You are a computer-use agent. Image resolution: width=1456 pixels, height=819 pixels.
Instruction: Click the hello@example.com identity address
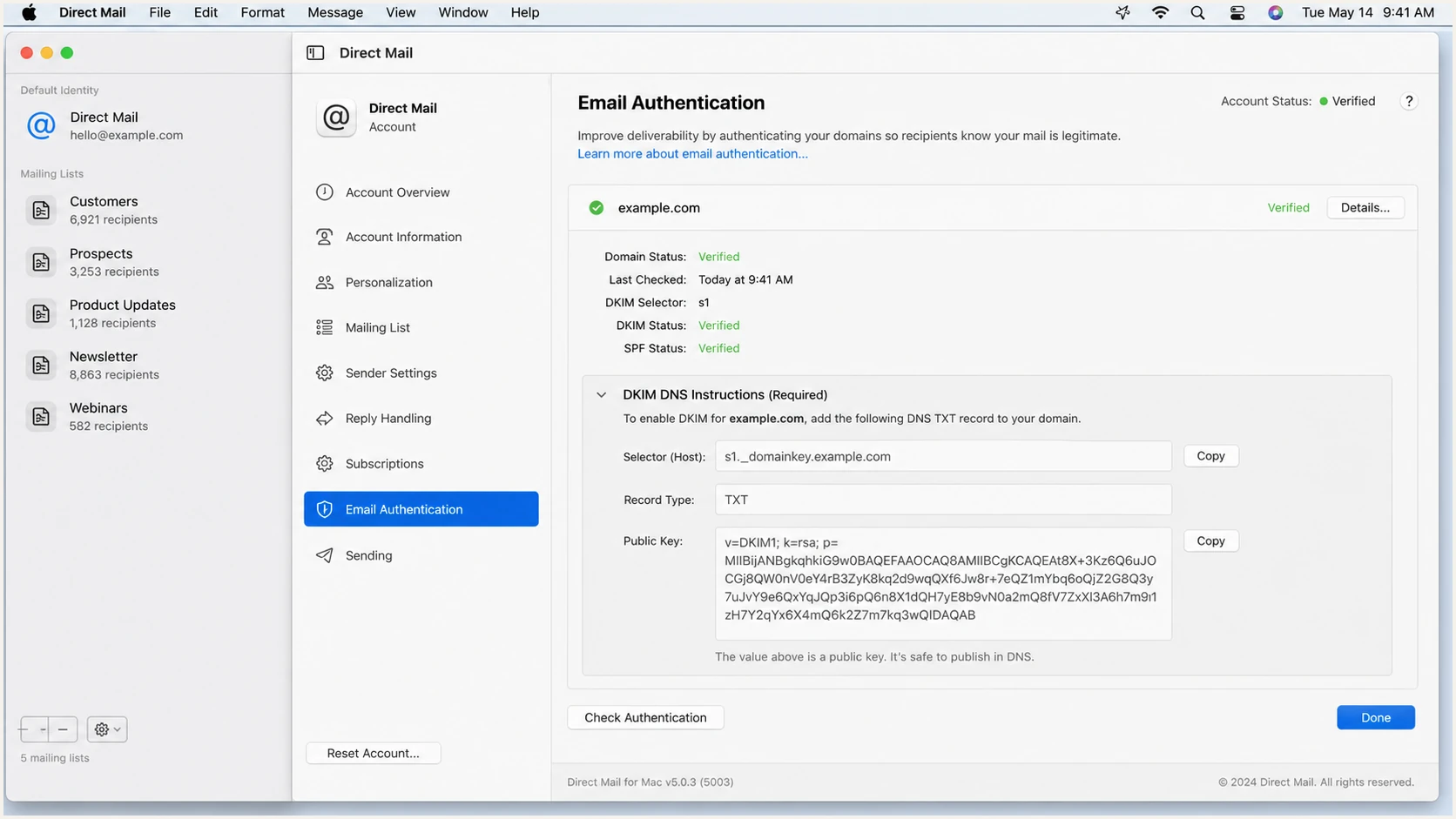point(126,135)
